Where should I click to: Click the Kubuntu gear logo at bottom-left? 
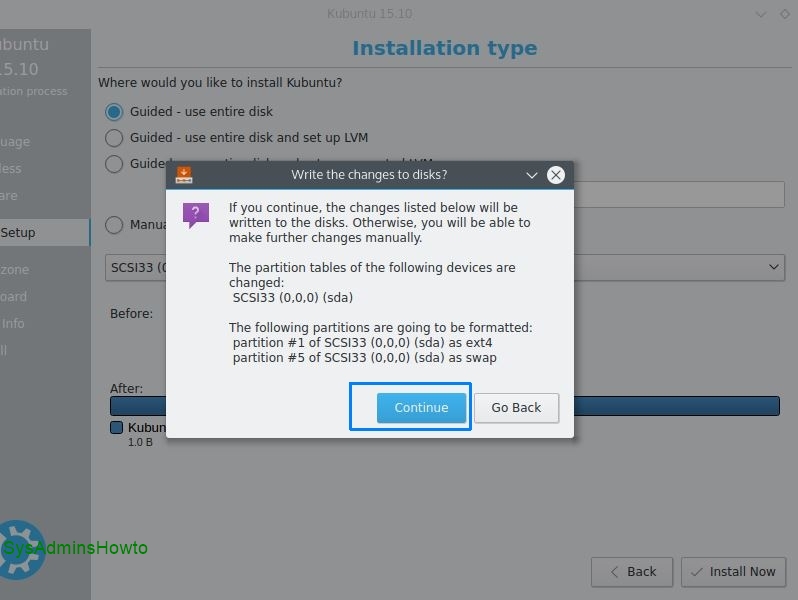point(20,548)
